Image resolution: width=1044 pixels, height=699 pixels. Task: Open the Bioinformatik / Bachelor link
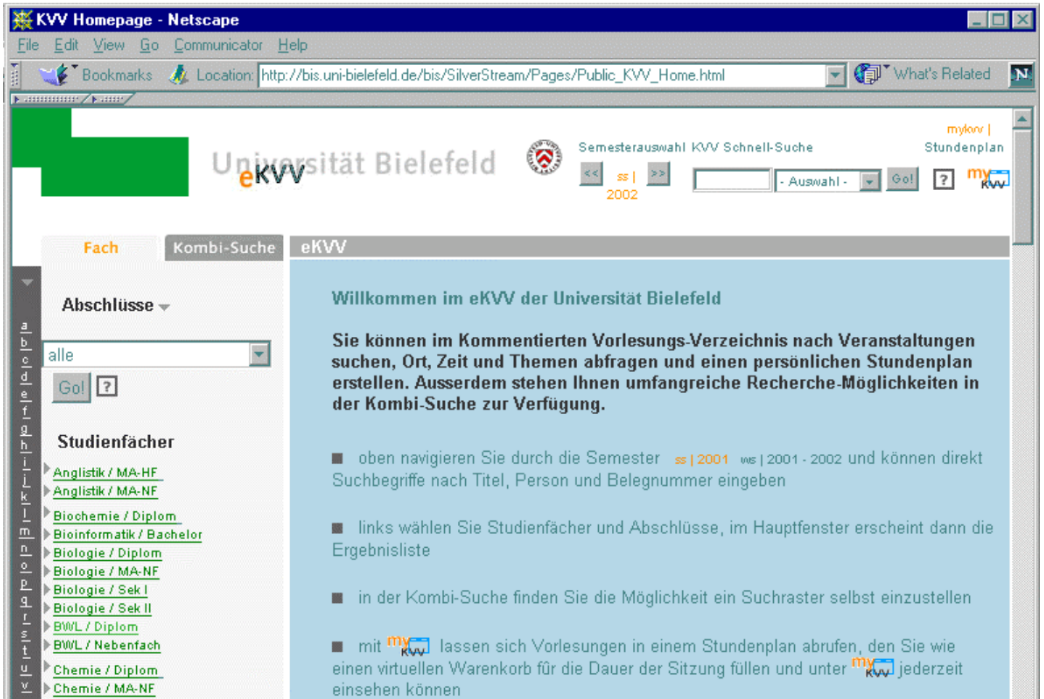127,535
